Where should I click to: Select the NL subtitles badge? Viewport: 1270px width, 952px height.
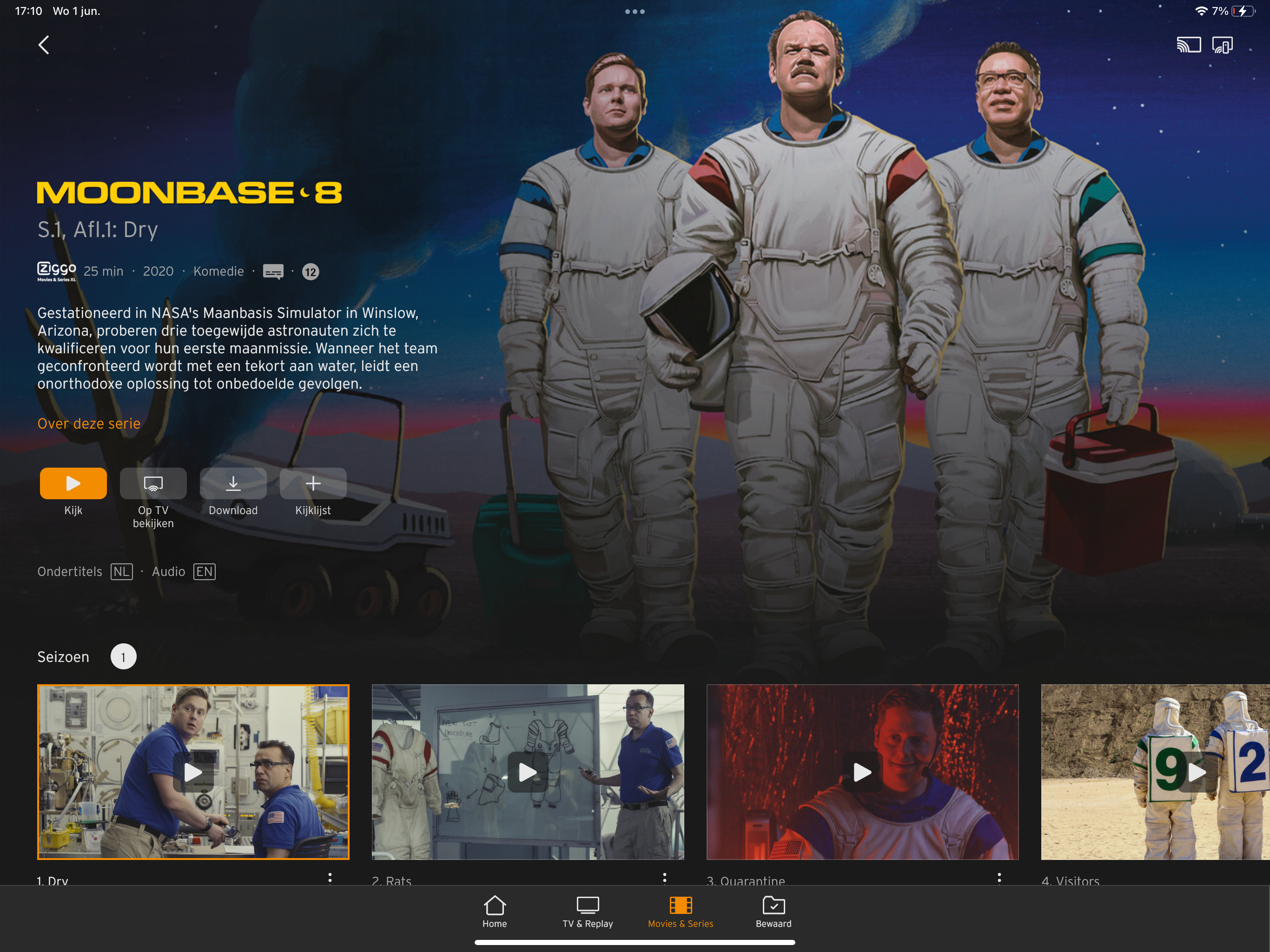(x=121, y=571)
